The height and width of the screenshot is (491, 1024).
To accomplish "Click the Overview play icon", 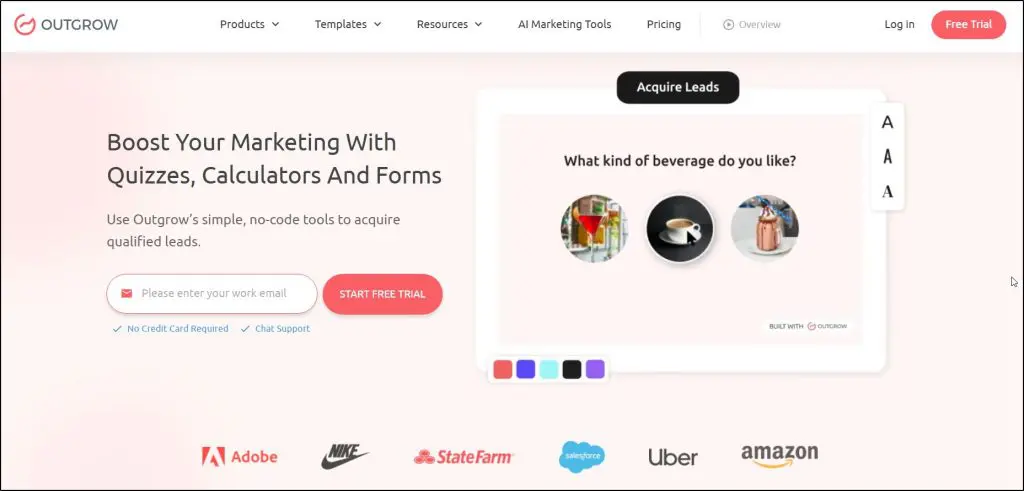I will click(x=728, y=25).
